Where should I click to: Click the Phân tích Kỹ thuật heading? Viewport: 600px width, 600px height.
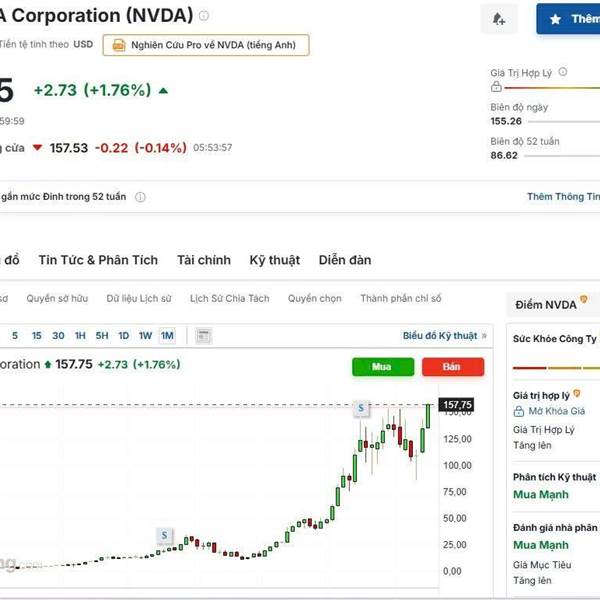tap(554, 478)
